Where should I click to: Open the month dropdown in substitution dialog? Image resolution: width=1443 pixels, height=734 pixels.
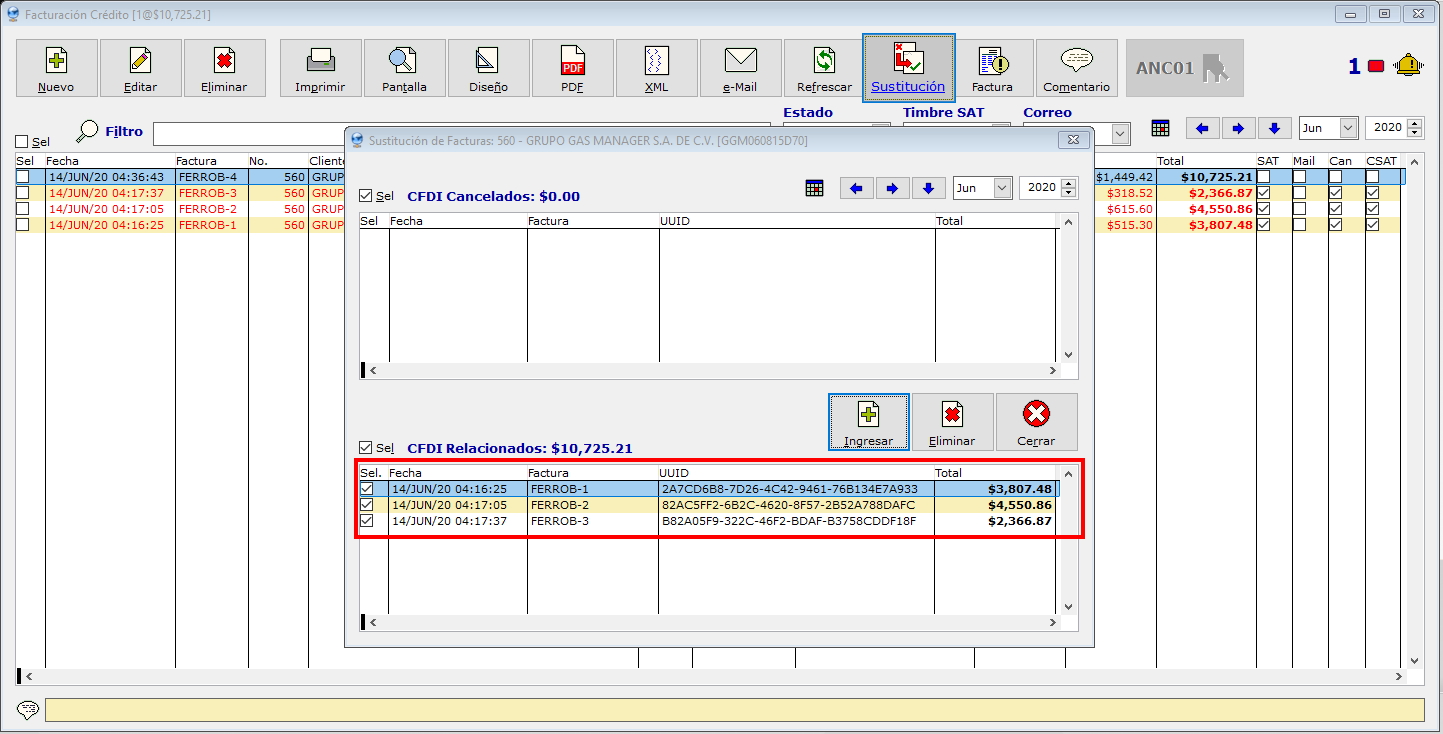click(1000, 188)
